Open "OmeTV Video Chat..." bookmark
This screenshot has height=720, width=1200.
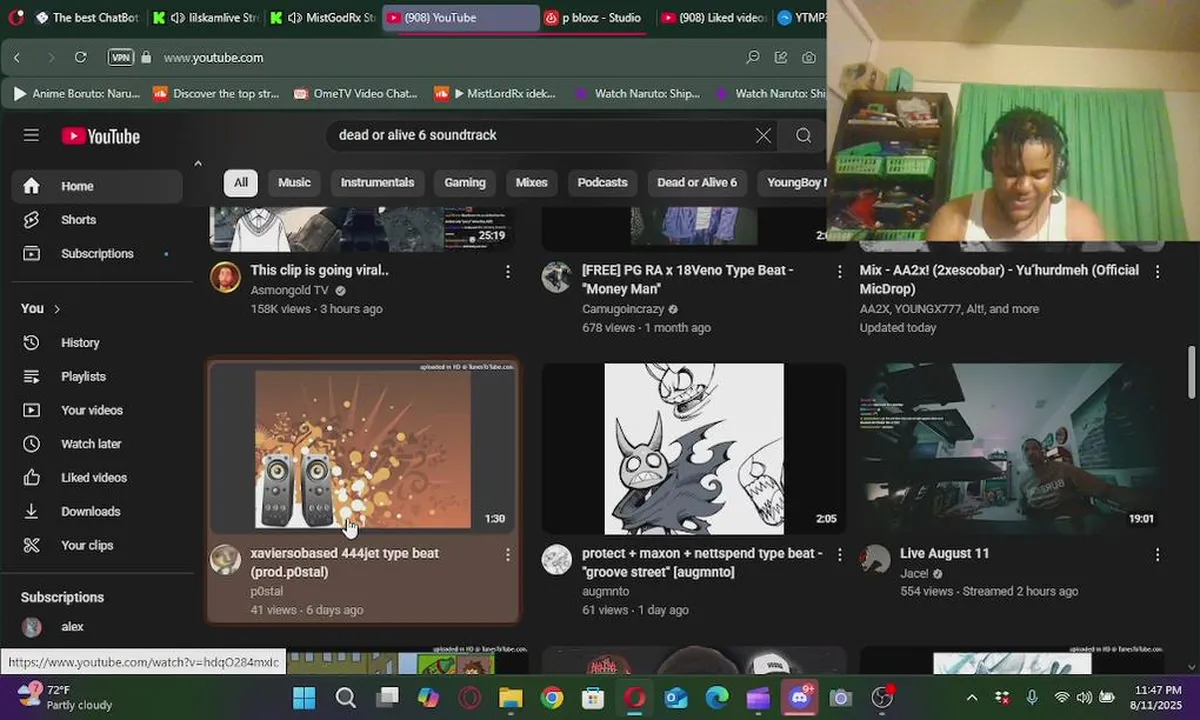click(356, 94)
